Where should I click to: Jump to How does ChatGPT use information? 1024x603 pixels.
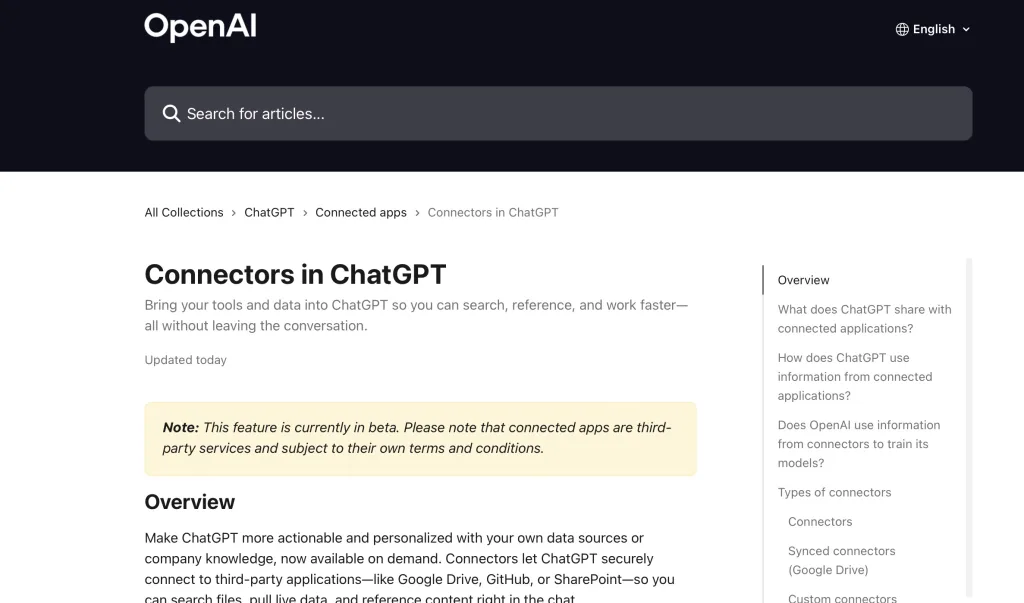854,377
